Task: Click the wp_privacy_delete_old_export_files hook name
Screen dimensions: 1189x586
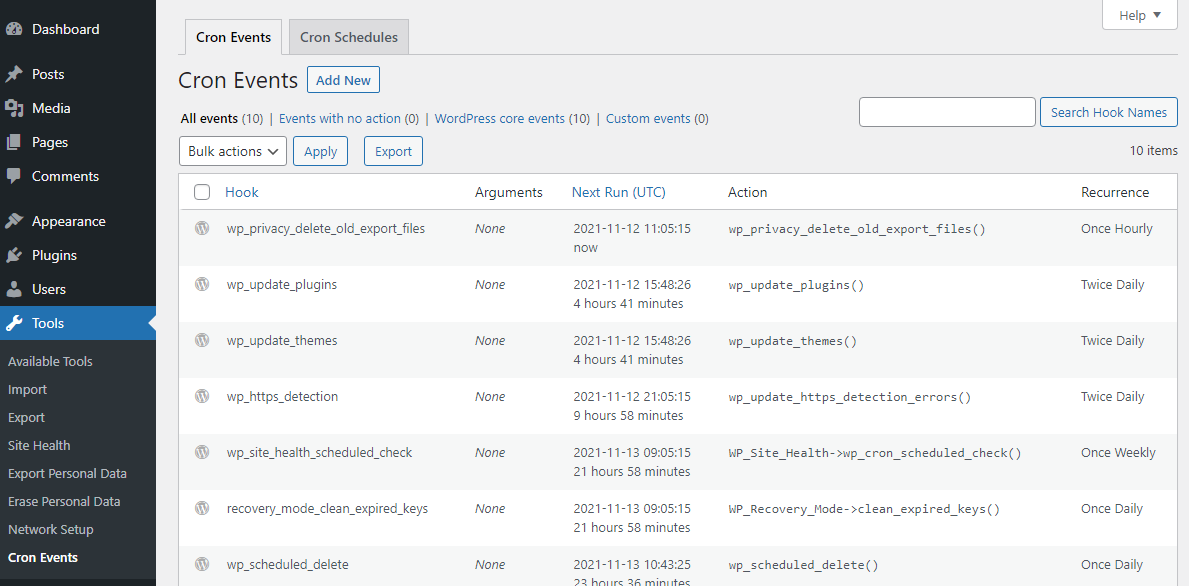Action: 326,228
